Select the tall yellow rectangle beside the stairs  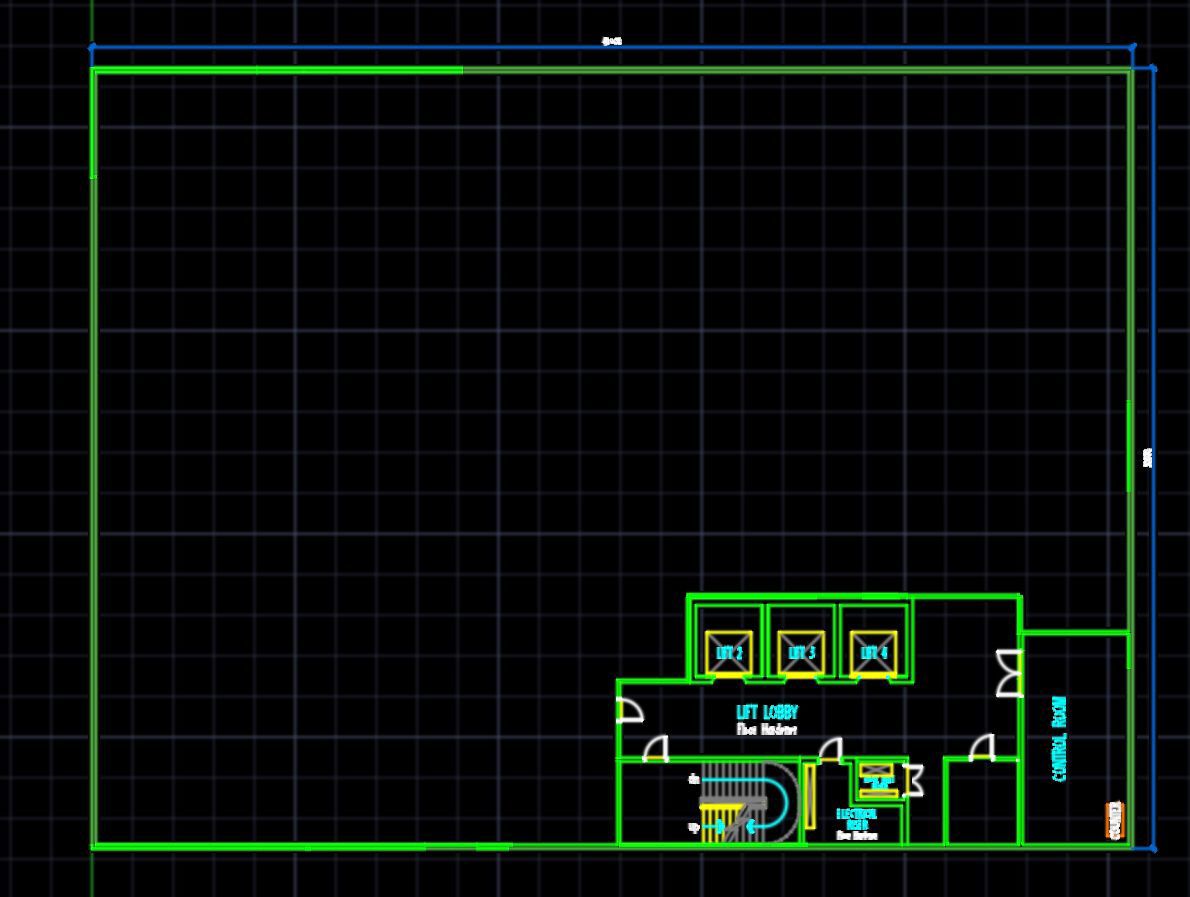(x=809, y=796)
